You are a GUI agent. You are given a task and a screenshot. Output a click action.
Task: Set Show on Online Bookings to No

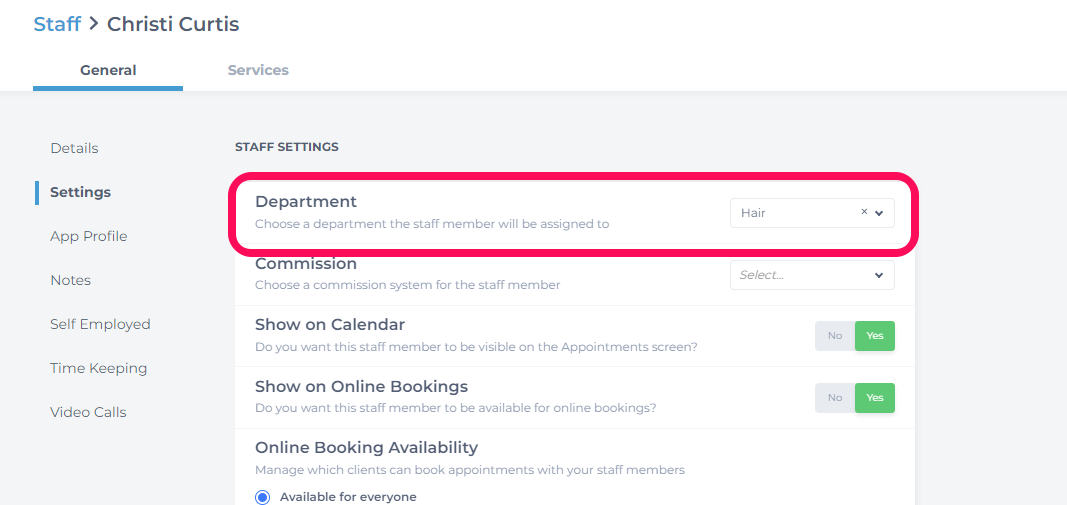coord(835,397)
